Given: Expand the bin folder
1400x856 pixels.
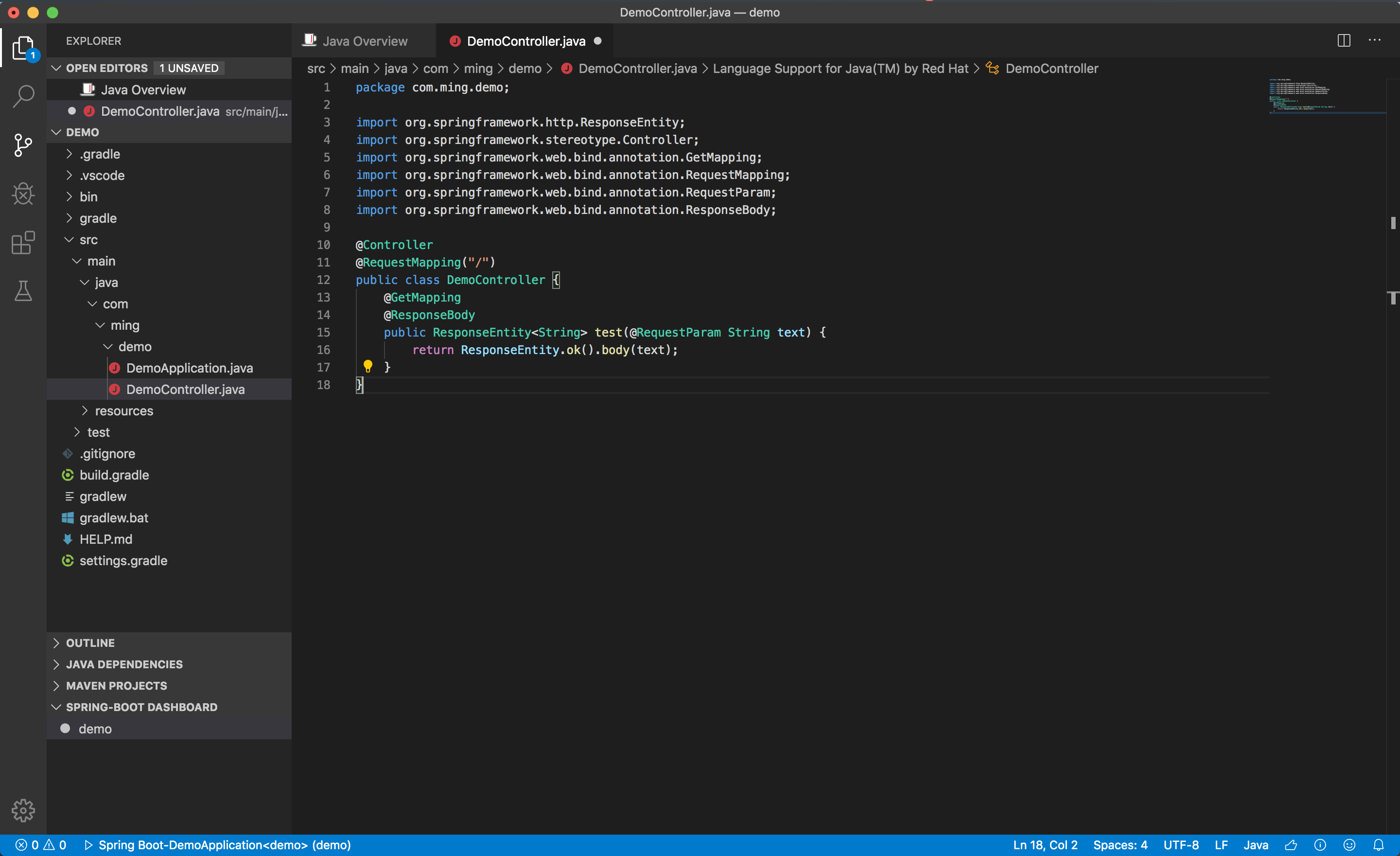Looking at the screenshot, I should click(x=70, y=196).
